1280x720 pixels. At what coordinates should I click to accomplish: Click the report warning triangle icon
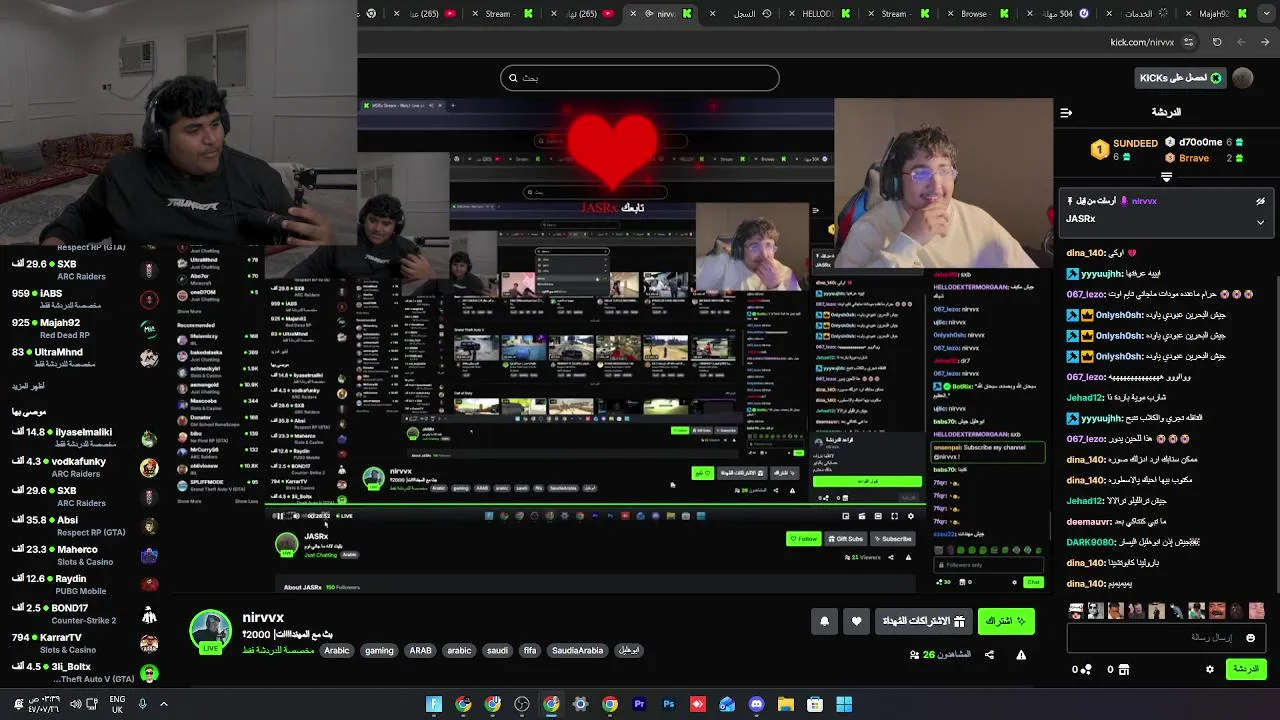[x=1021, y=655]
